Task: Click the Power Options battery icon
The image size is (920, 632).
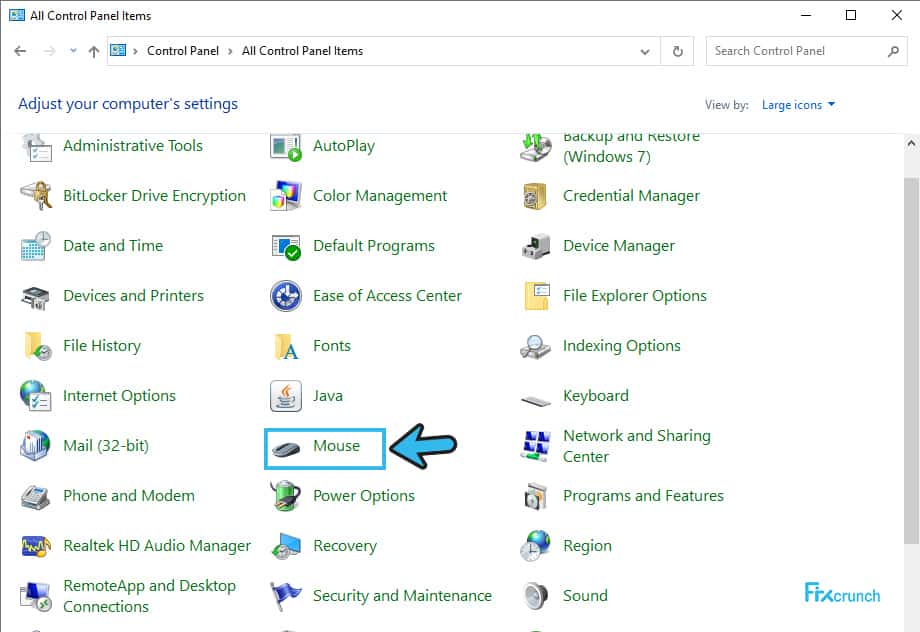Action: pyautogui.click(x=286, y=496)
